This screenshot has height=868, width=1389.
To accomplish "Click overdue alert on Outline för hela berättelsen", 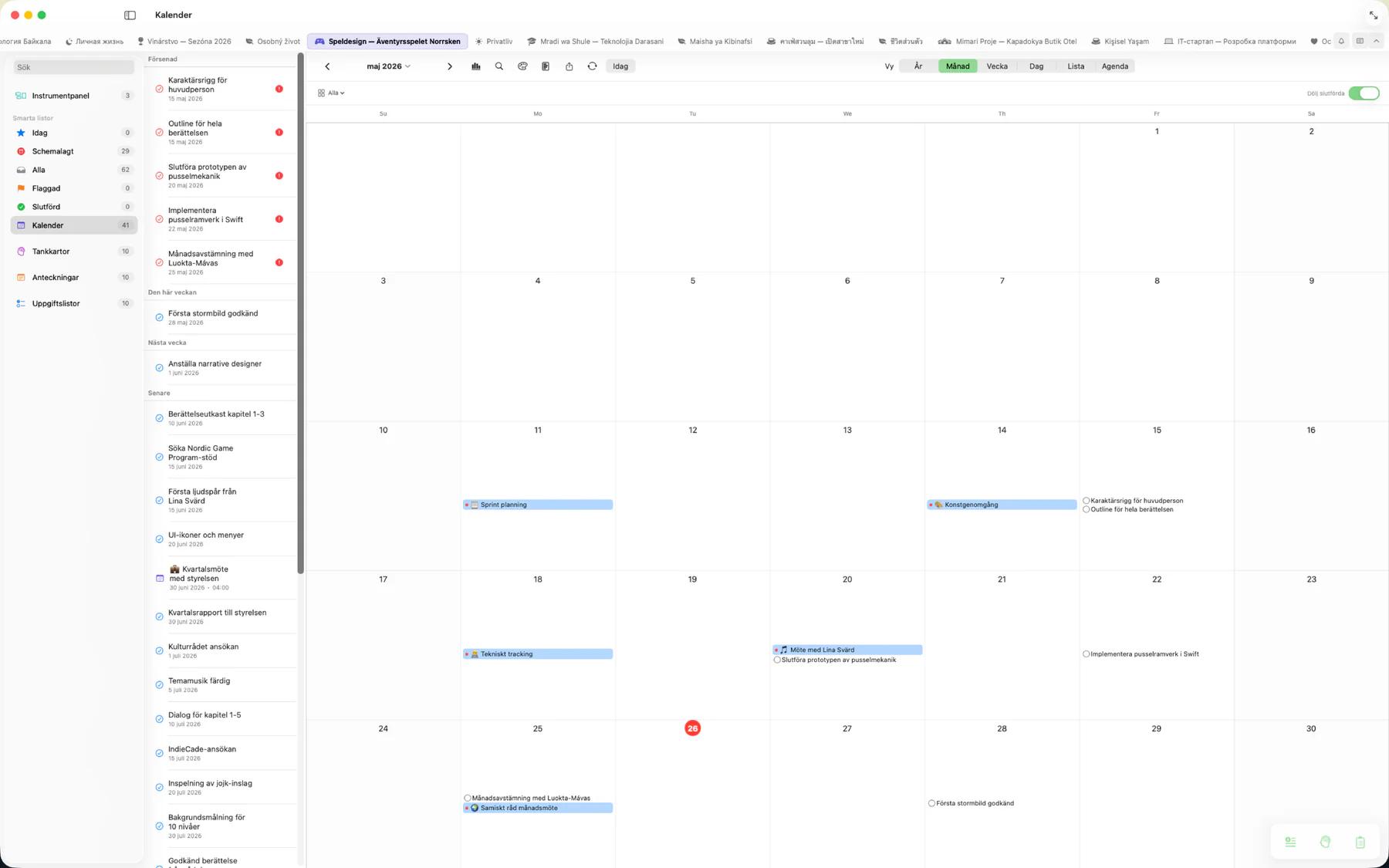I will pos(279,132).
